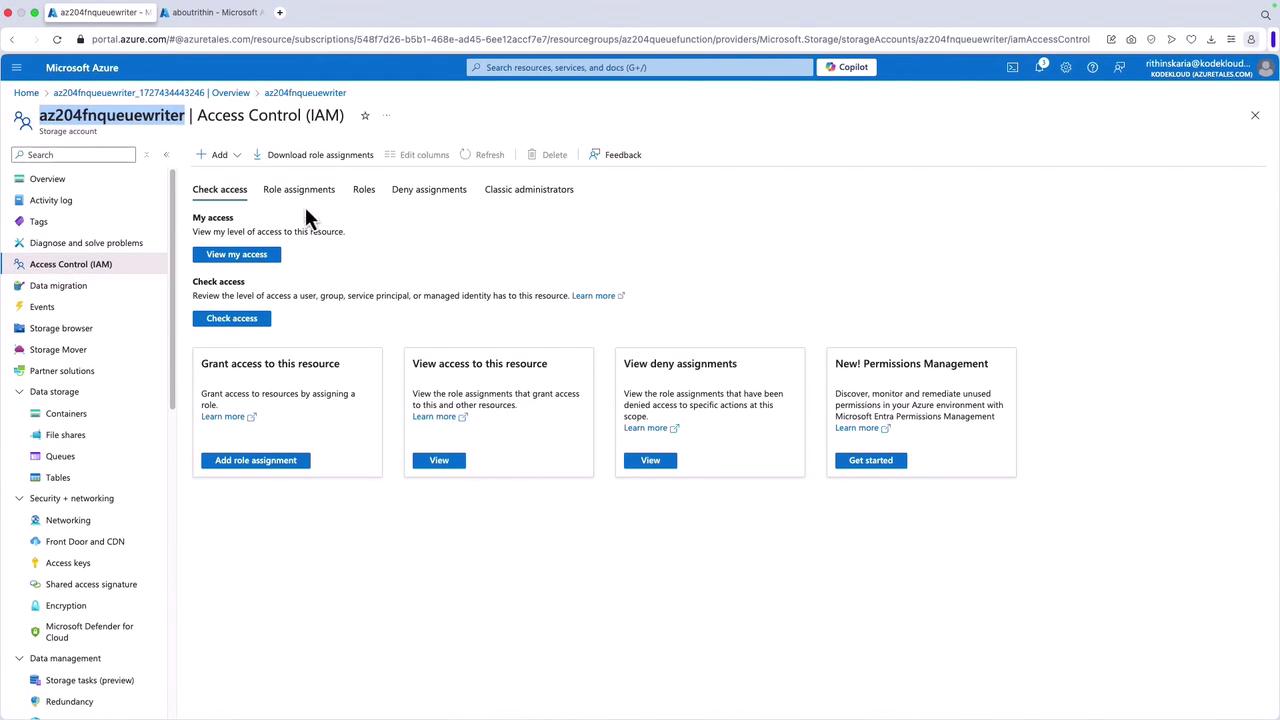Click the Overview icon in sidebar
Screen dimensions: 1280x720
[x=19, y=179]
